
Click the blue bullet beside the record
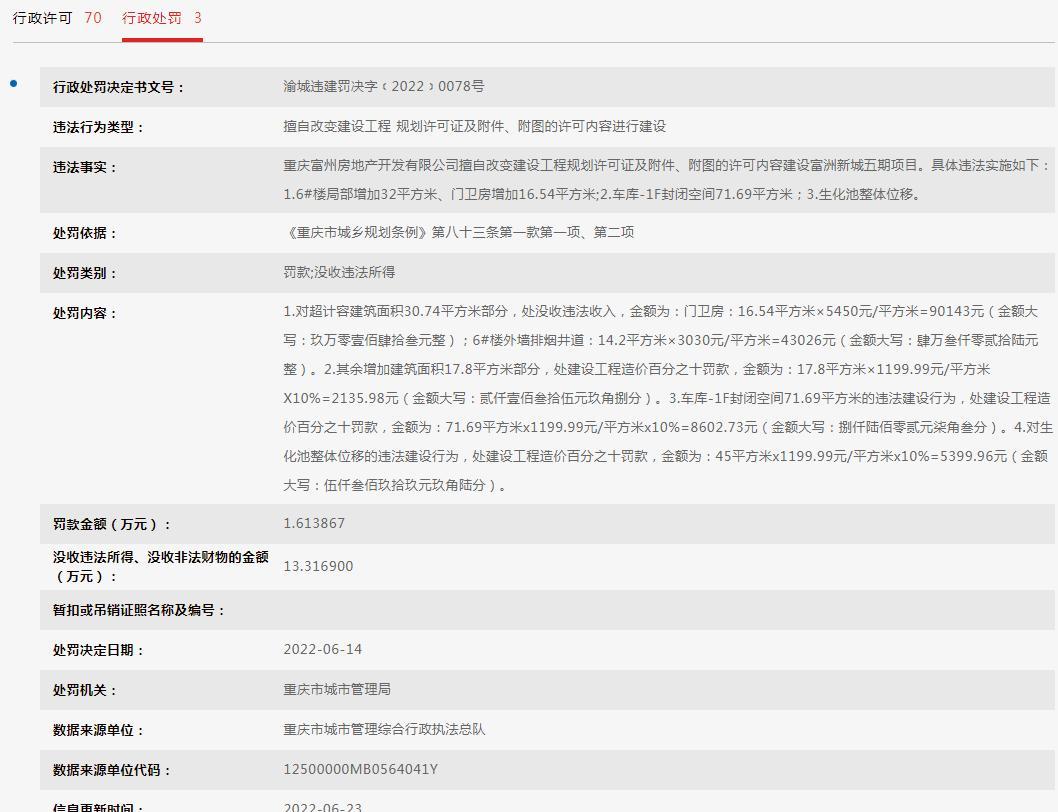pos(13,84)
